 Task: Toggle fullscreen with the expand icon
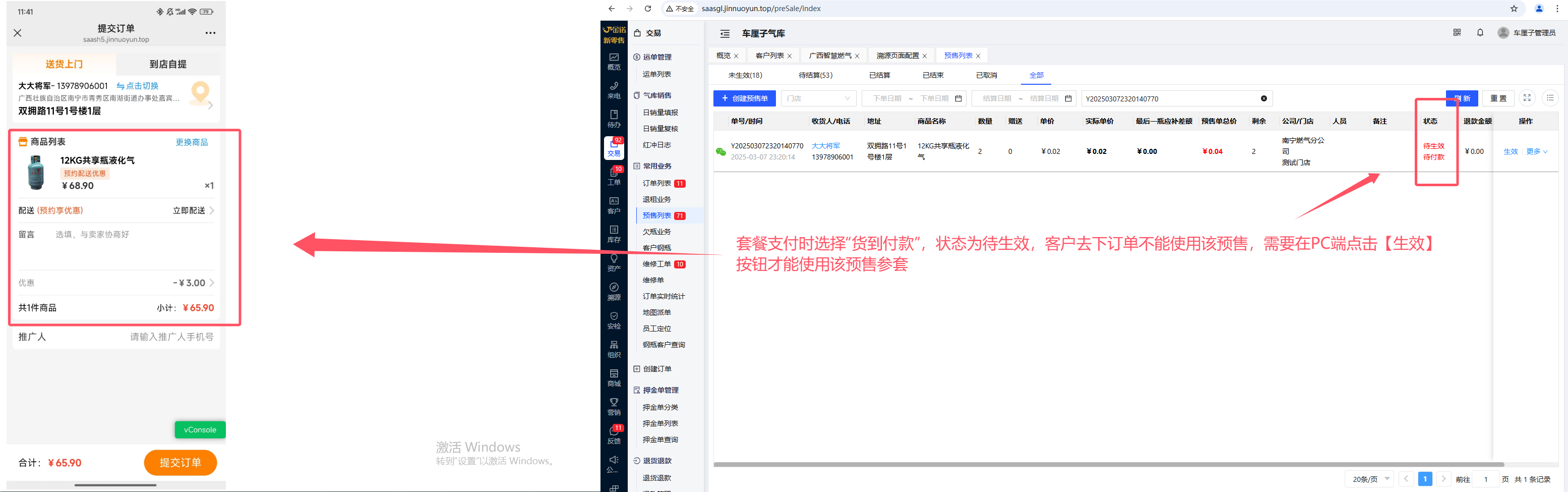[x=1527, y=98]
